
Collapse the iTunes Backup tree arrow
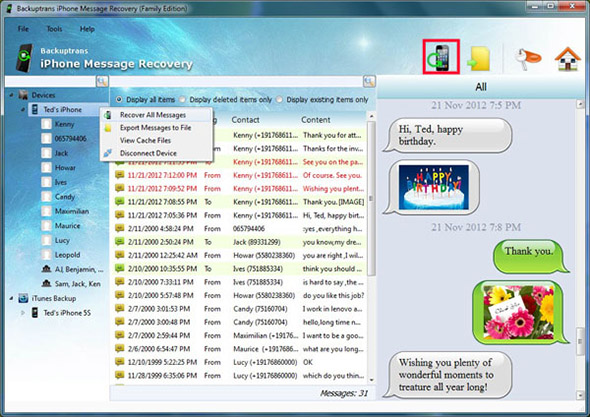point(11,298)
